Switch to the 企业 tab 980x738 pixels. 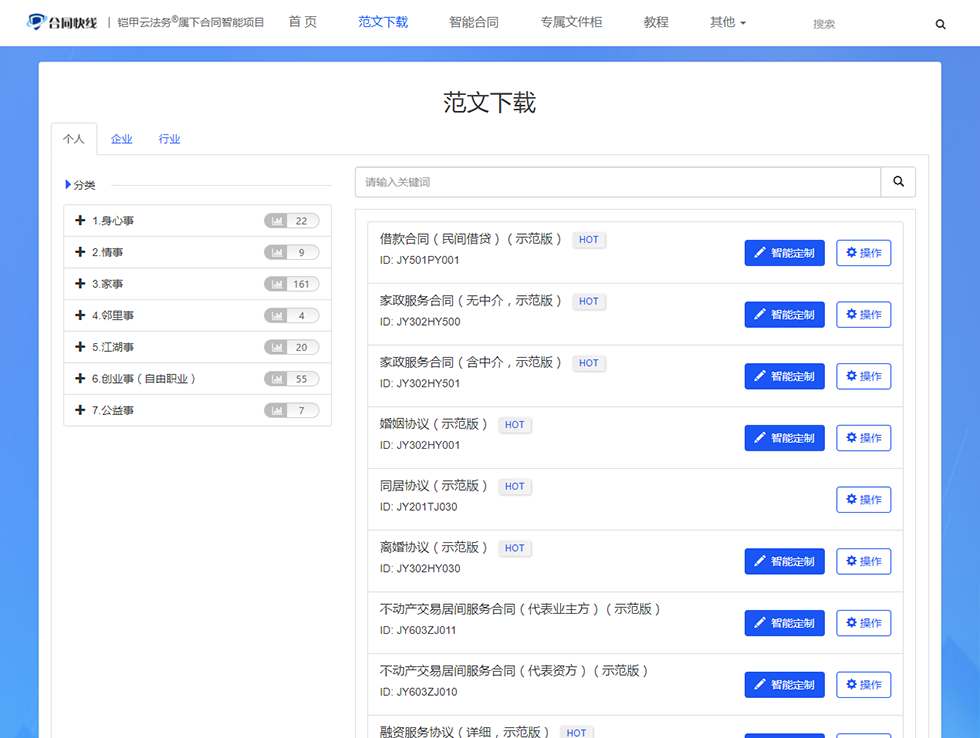(x=121, y=139)
